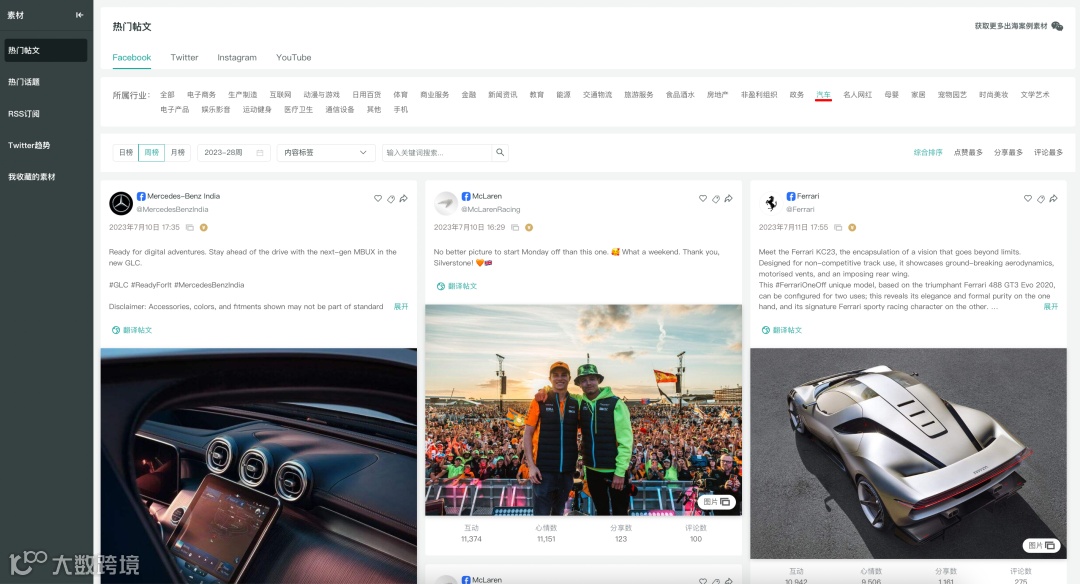Click the copy icon next to 2023年7月11日 17:55
This screenshot has width=1080, height=584.
tap(838, 227)
